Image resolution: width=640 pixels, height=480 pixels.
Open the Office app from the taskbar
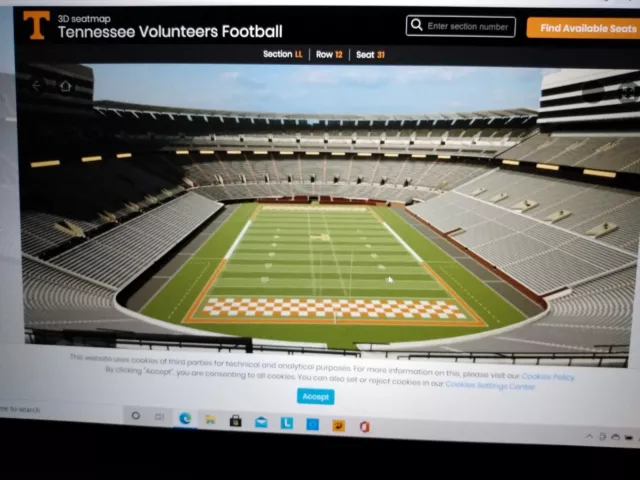364,427
